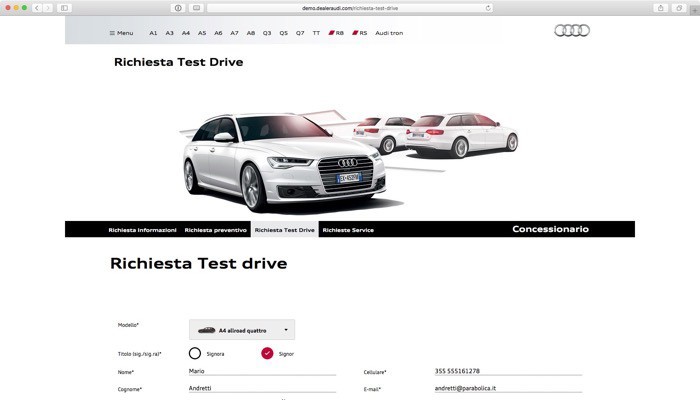700x400 pixels.
Task: Select the A3 model link
Action: (x=170, y=33)
